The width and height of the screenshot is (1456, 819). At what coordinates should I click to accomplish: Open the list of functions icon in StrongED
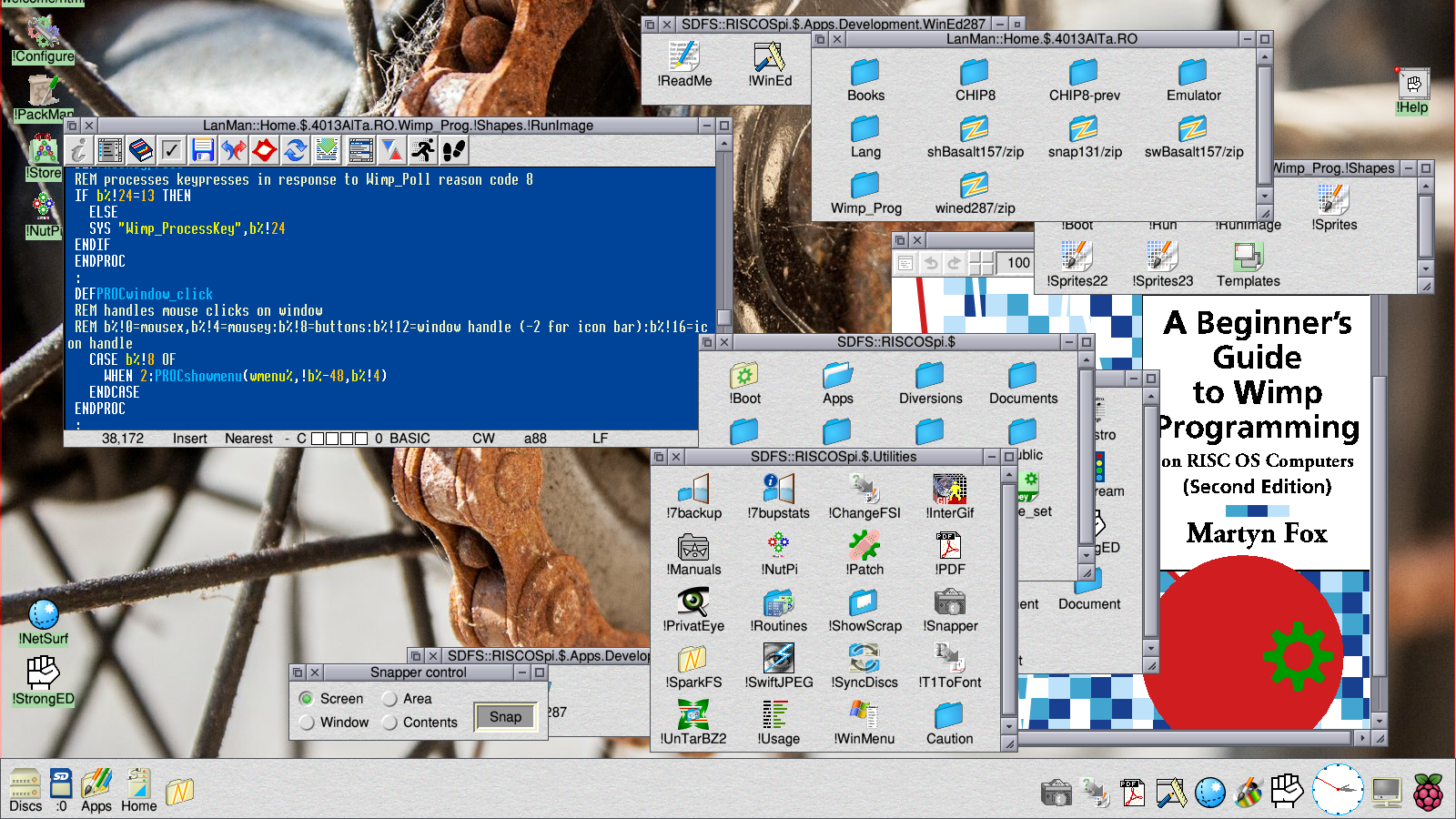[110, 150]
